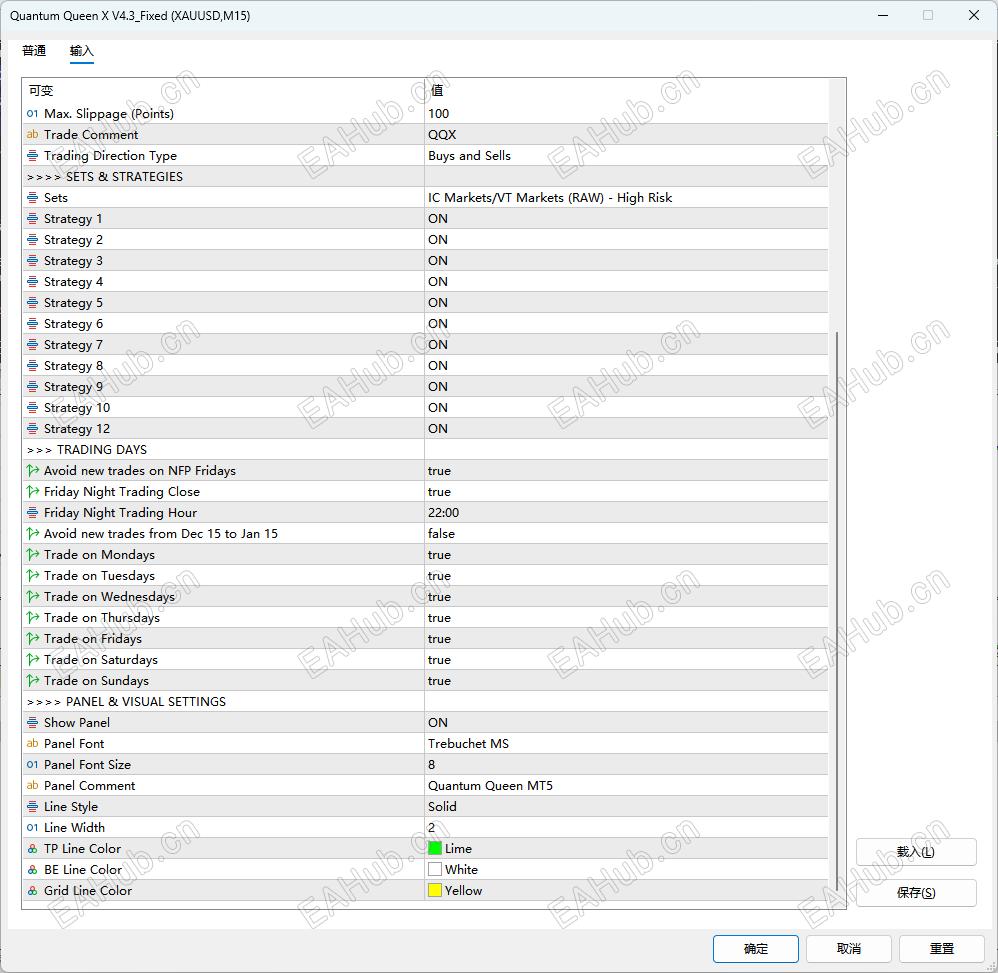Toggle the Trade on Mondays true value
Viewport: 998px width, 973px height.
[626, 555]
